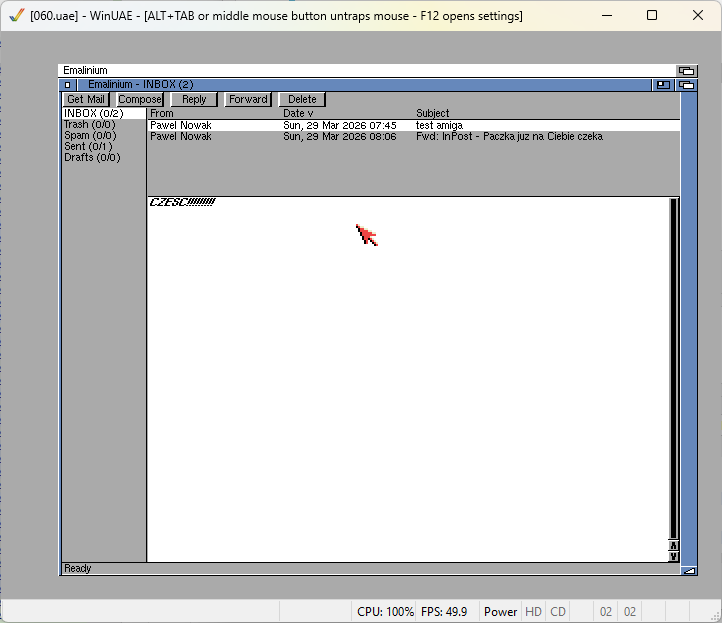Open the Spam (0/0) folder

[104, 135]
